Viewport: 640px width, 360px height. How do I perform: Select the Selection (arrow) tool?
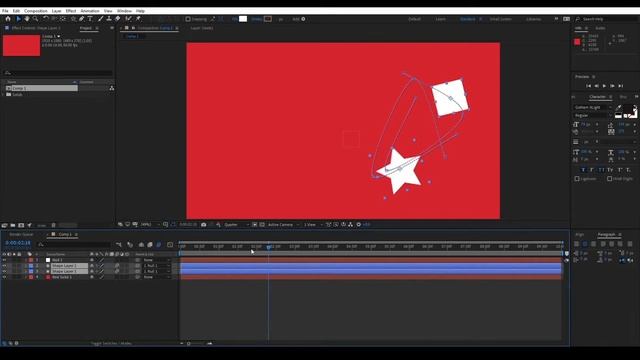pyautogui.click(x=18, y=19)
